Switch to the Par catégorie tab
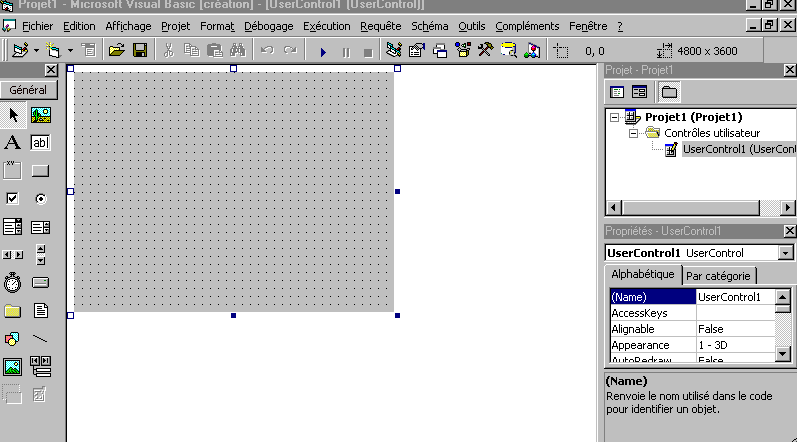 tap(720, 275)
